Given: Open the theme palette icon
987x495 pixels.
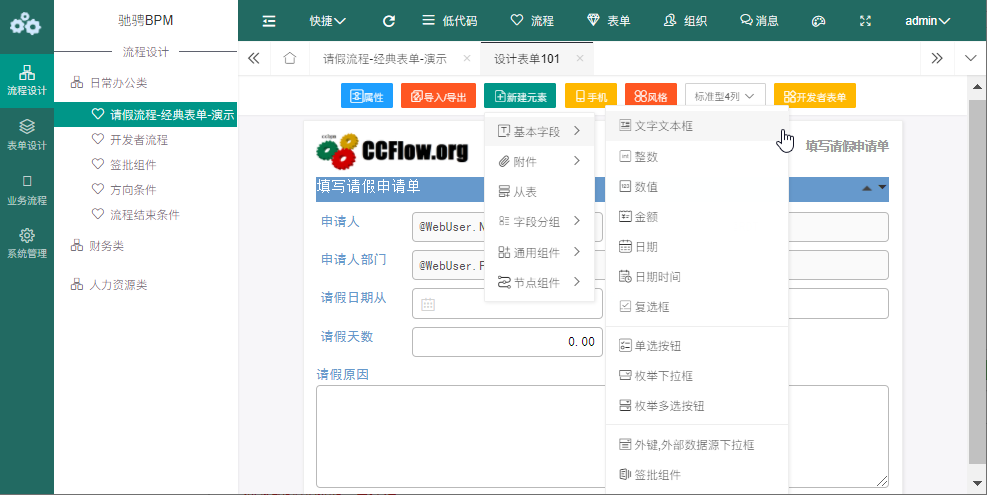Looking at the screenshot, I should coord(818,21).
